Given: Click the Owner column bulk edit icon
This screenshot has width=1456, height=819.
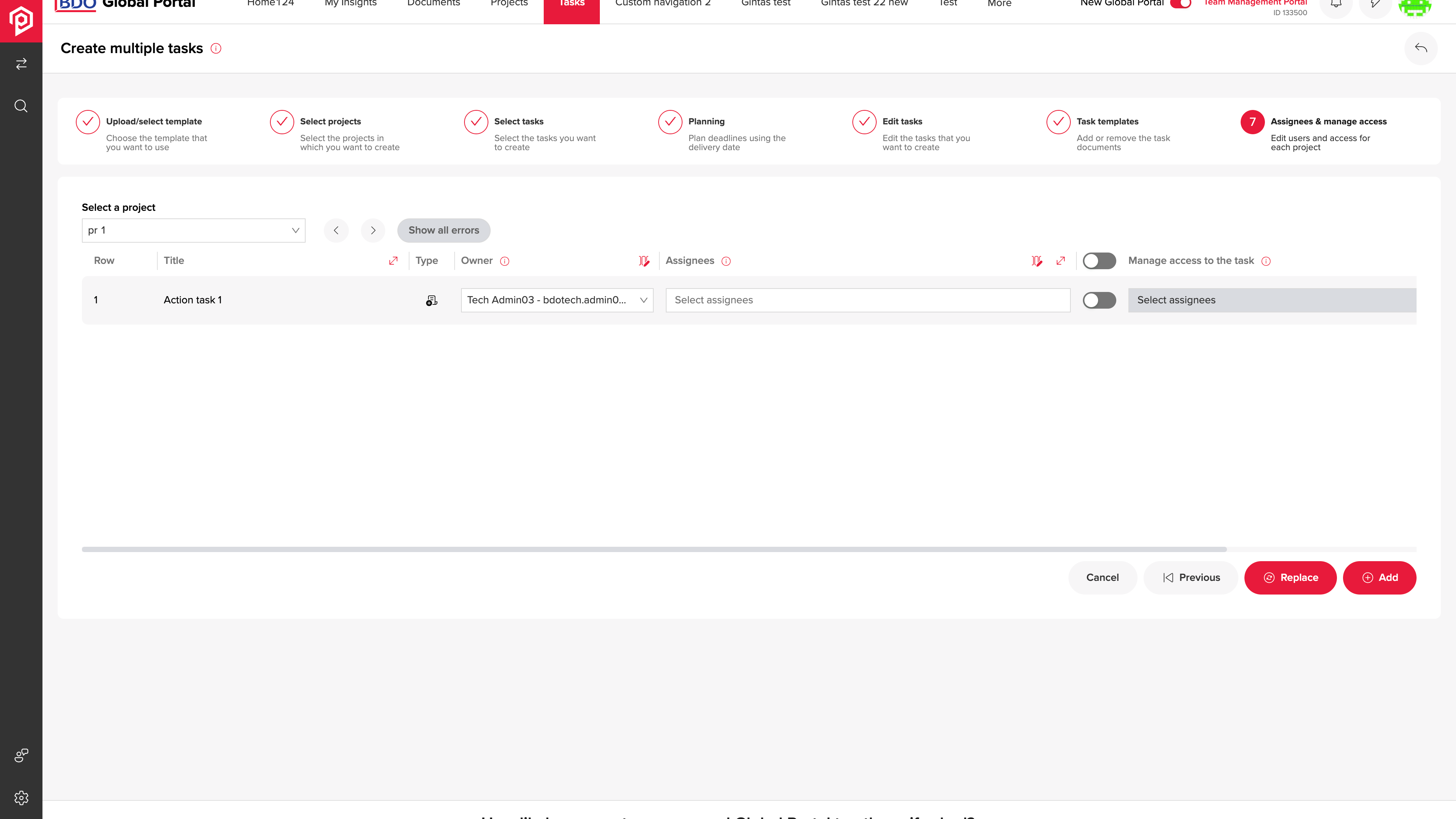Looking at the screenshot, I should [644, 260].
